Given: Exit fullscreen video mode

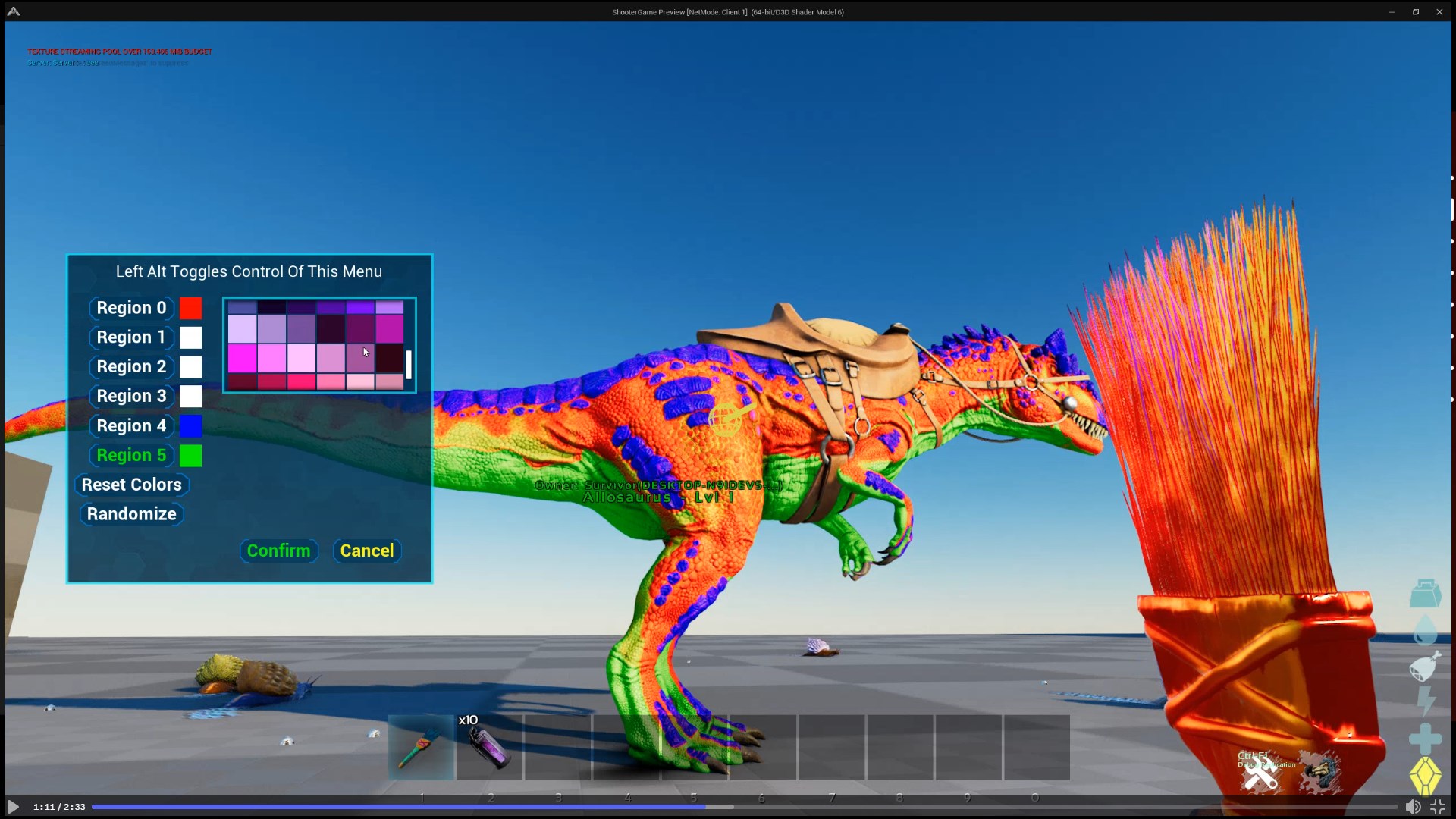Looking at the screenshot, I should pyautogui.click(x=1438, y=807).
